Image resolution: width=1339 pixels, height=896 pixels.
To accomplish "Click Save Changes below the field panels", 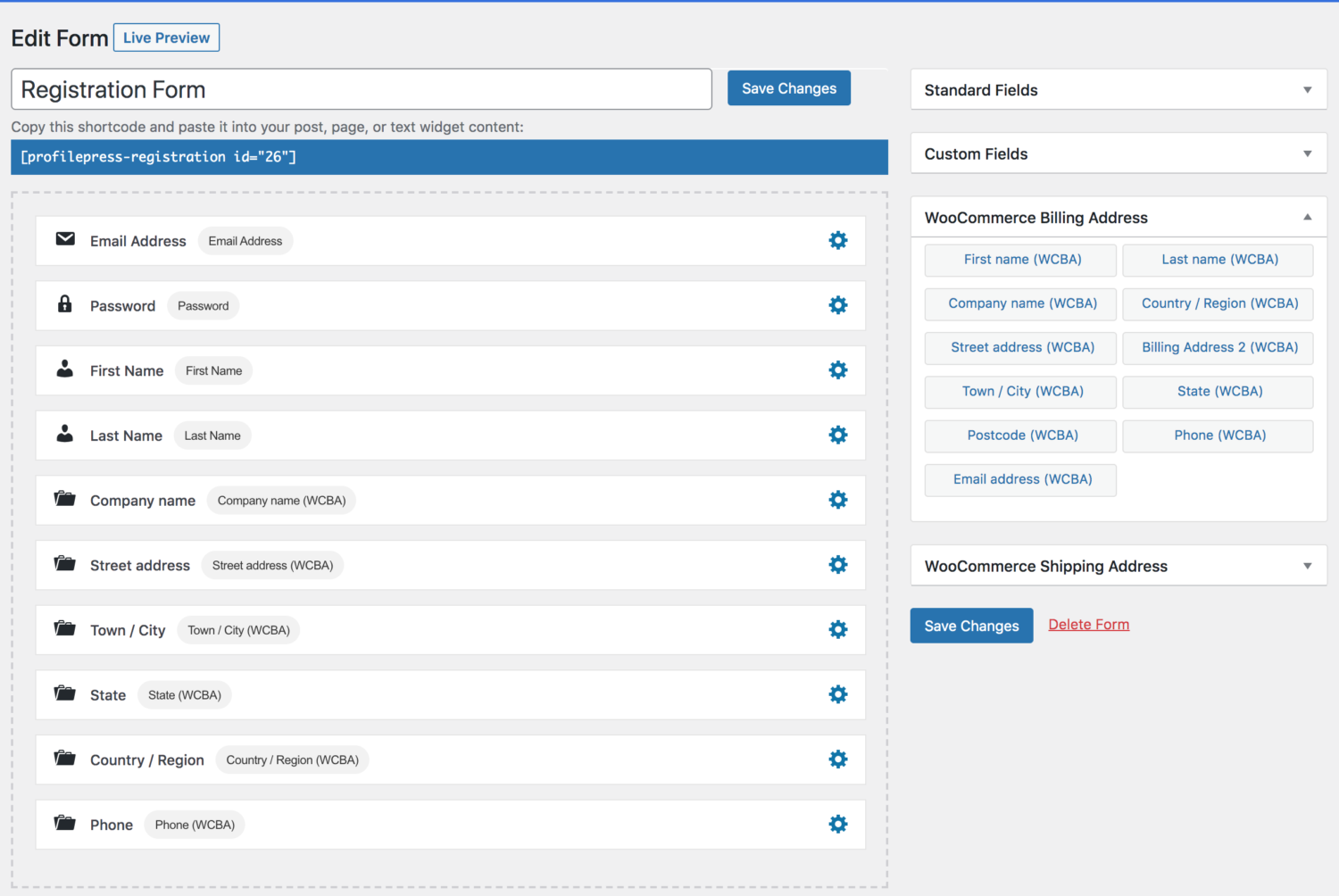I will click(971, 626).
